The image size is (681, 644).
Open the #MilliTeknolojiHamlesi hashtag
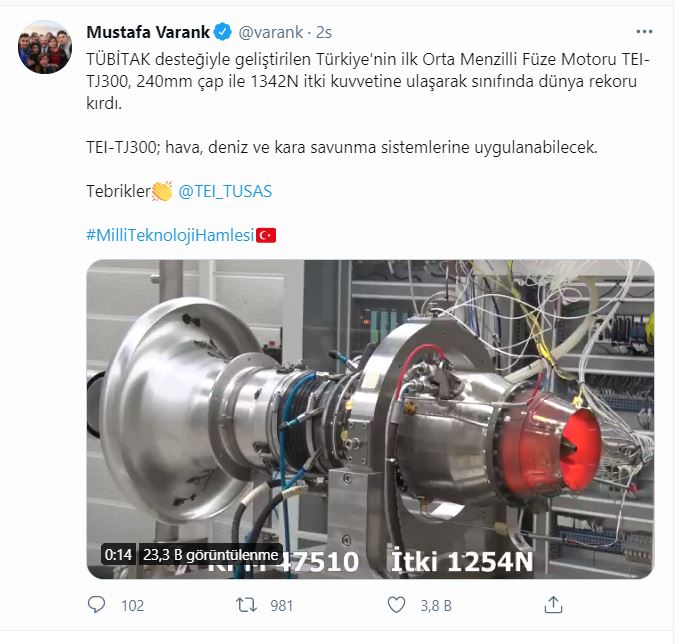[170, 235]
